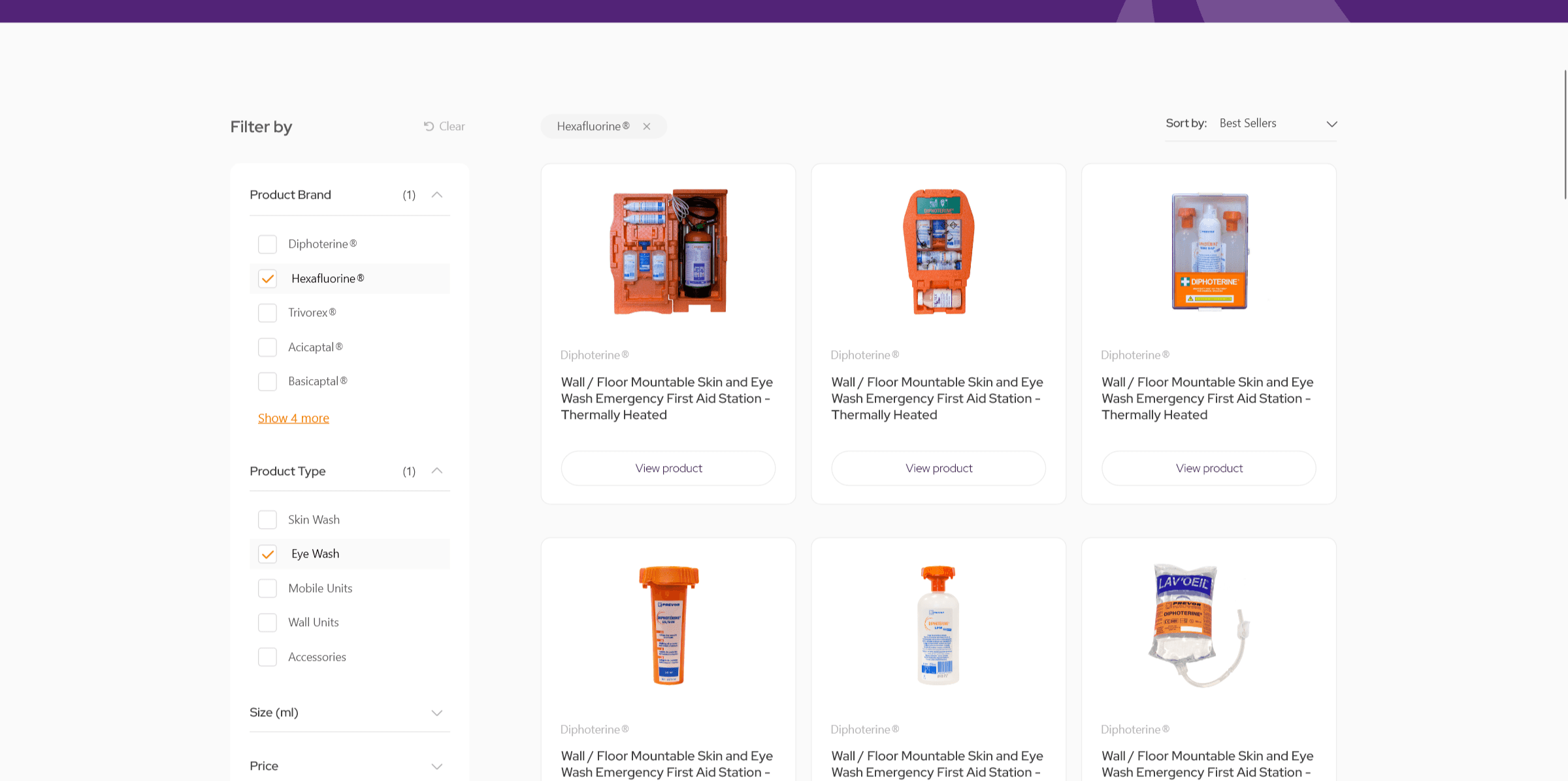Image resolution: width=1568 pixels, height=781 pixels.
Task: Collapse the Product Type filter section chevron
Action: tap(437, 471)
